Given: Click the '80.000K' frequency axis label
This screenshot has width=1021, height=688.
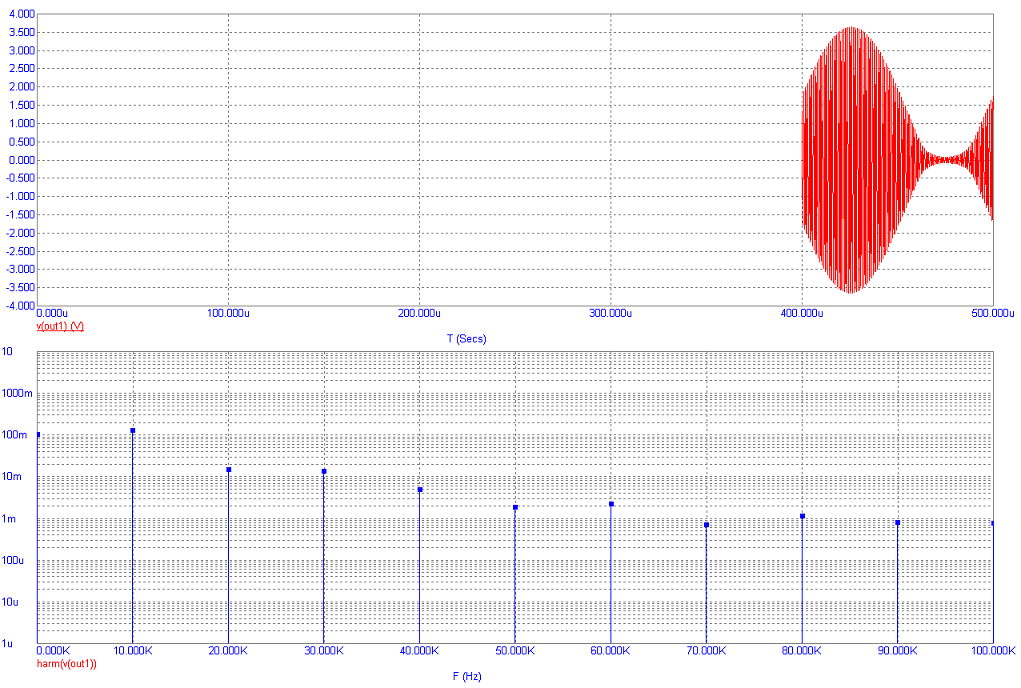Looking at the screenshot, I should 802,651.
